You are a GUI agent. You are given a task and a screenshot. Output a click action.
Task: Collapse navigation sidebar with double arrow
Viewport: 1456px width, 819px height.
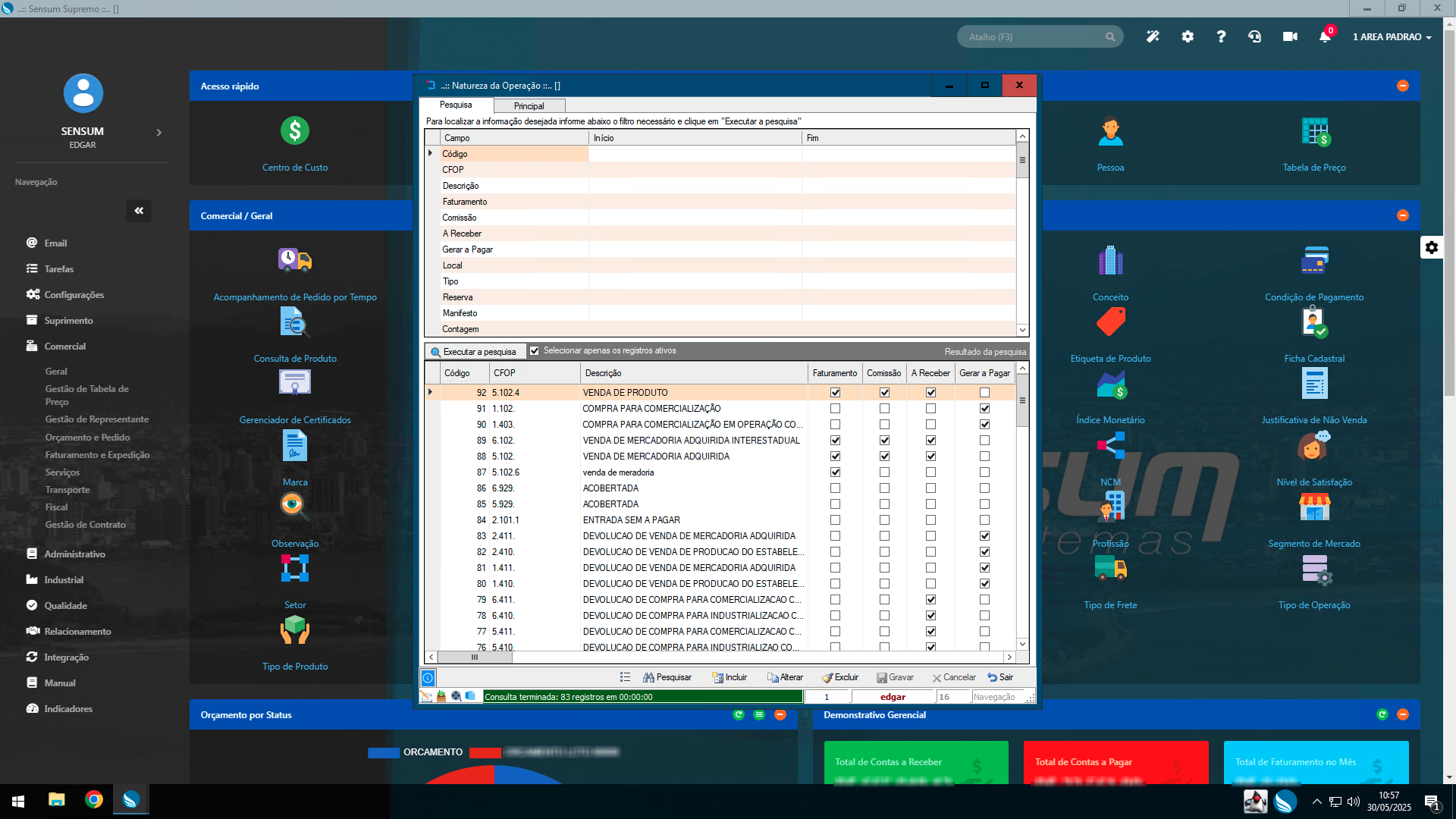(139, 211)
